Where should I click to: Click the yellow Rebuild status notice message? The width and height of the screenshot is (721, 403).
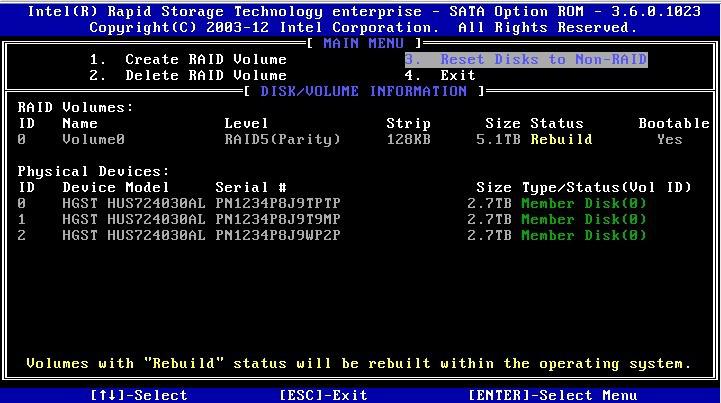(x=359, y=363)
